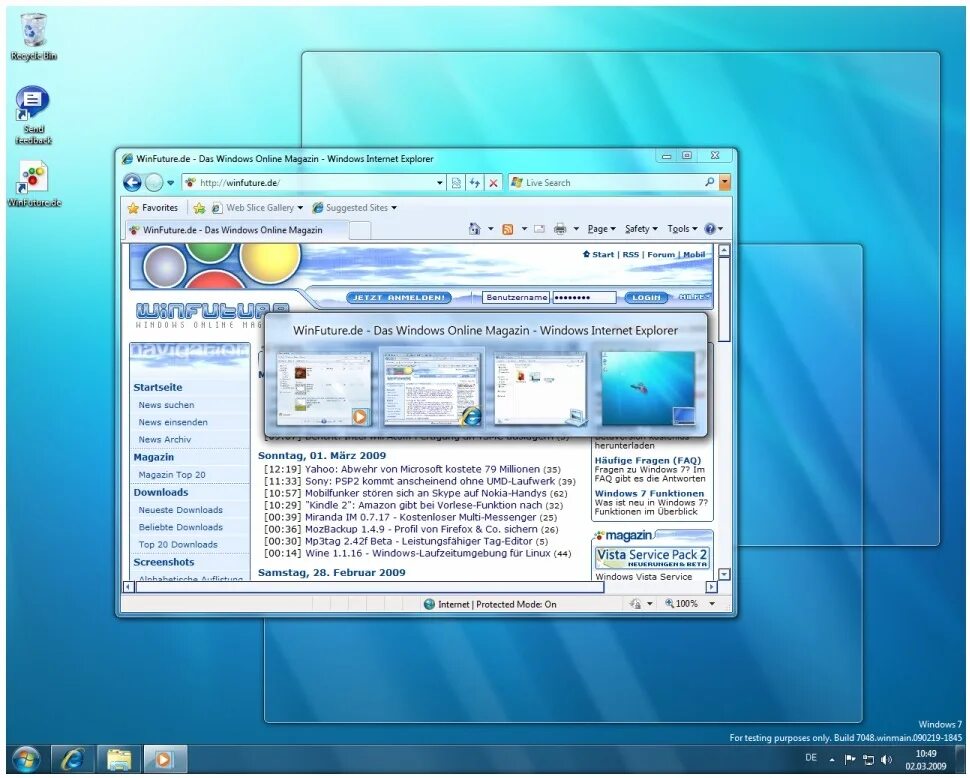Open the News suchen sidebar link
Screen dimensions: 970x778
click(166, 405)
